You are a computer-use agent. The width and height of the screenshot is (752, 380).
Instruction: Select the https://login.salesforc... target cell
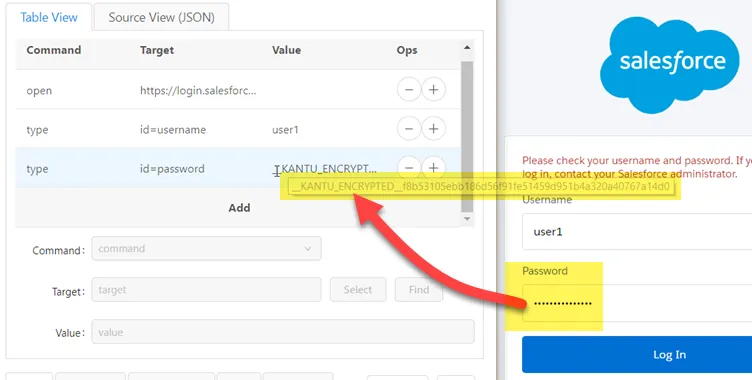198,90
